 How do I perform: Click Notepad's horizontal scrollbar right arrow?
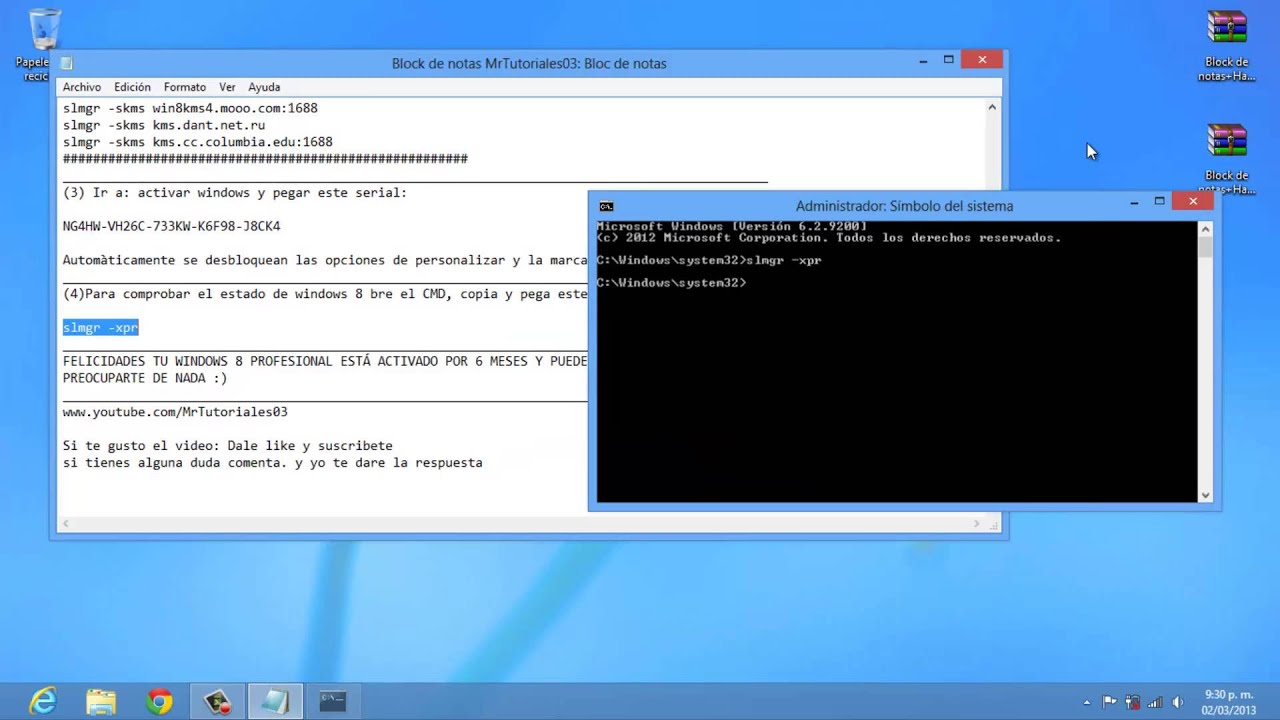977,523
